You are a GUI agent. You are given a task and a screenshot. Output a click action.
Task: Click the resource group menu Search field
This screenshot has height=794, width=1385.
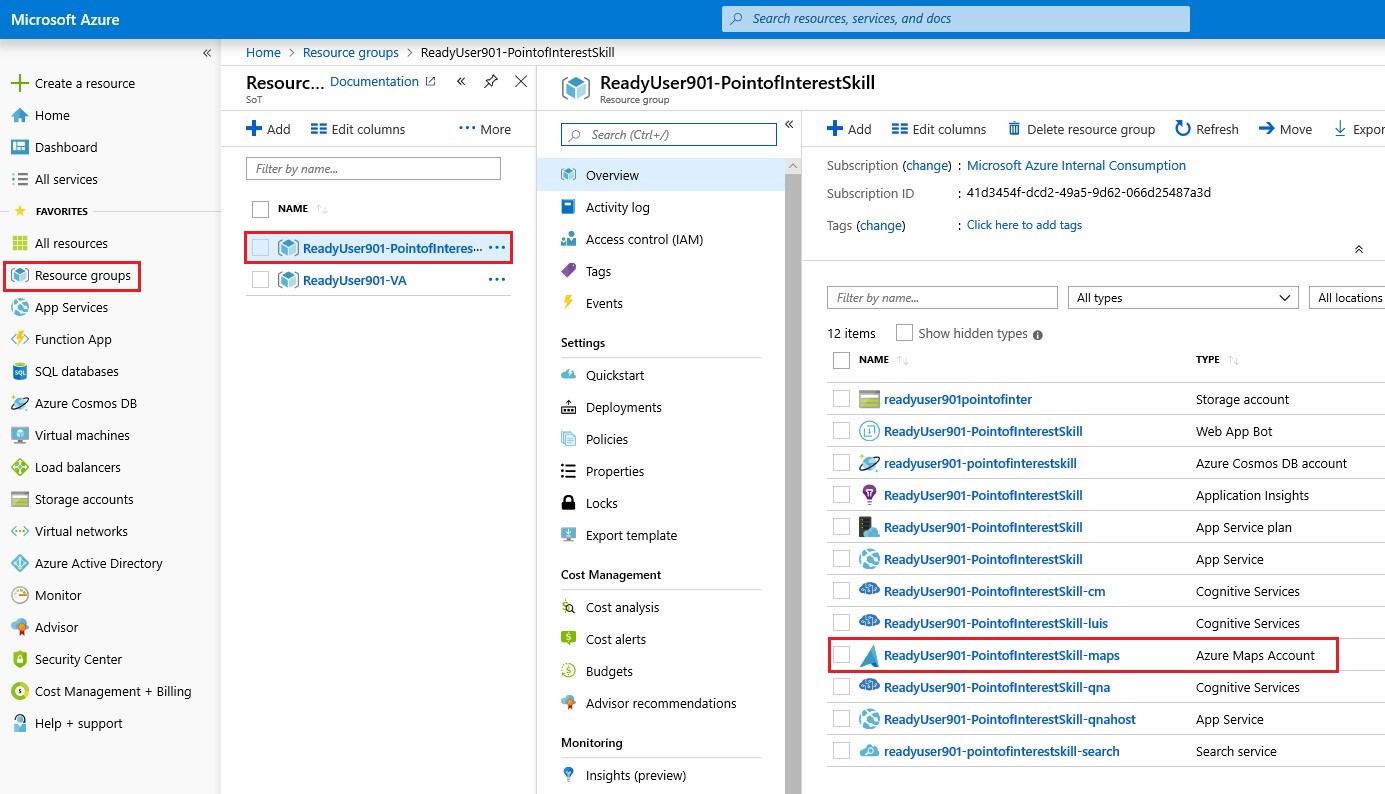(x=668, y=134)
